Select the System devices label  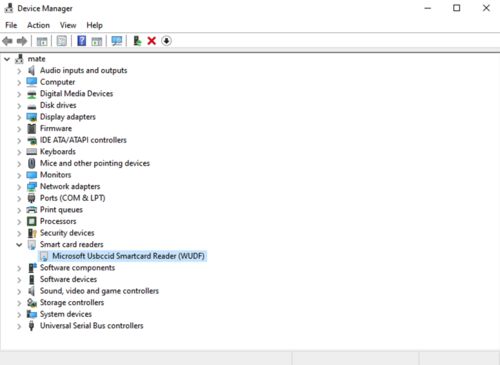pyautogui.click(x=66, y=314)
